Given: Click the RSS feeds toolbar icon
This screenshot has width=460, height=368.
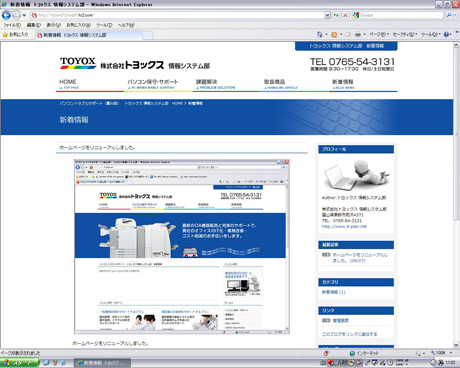Looking at the screenshot, I should [x=334, y=34].
